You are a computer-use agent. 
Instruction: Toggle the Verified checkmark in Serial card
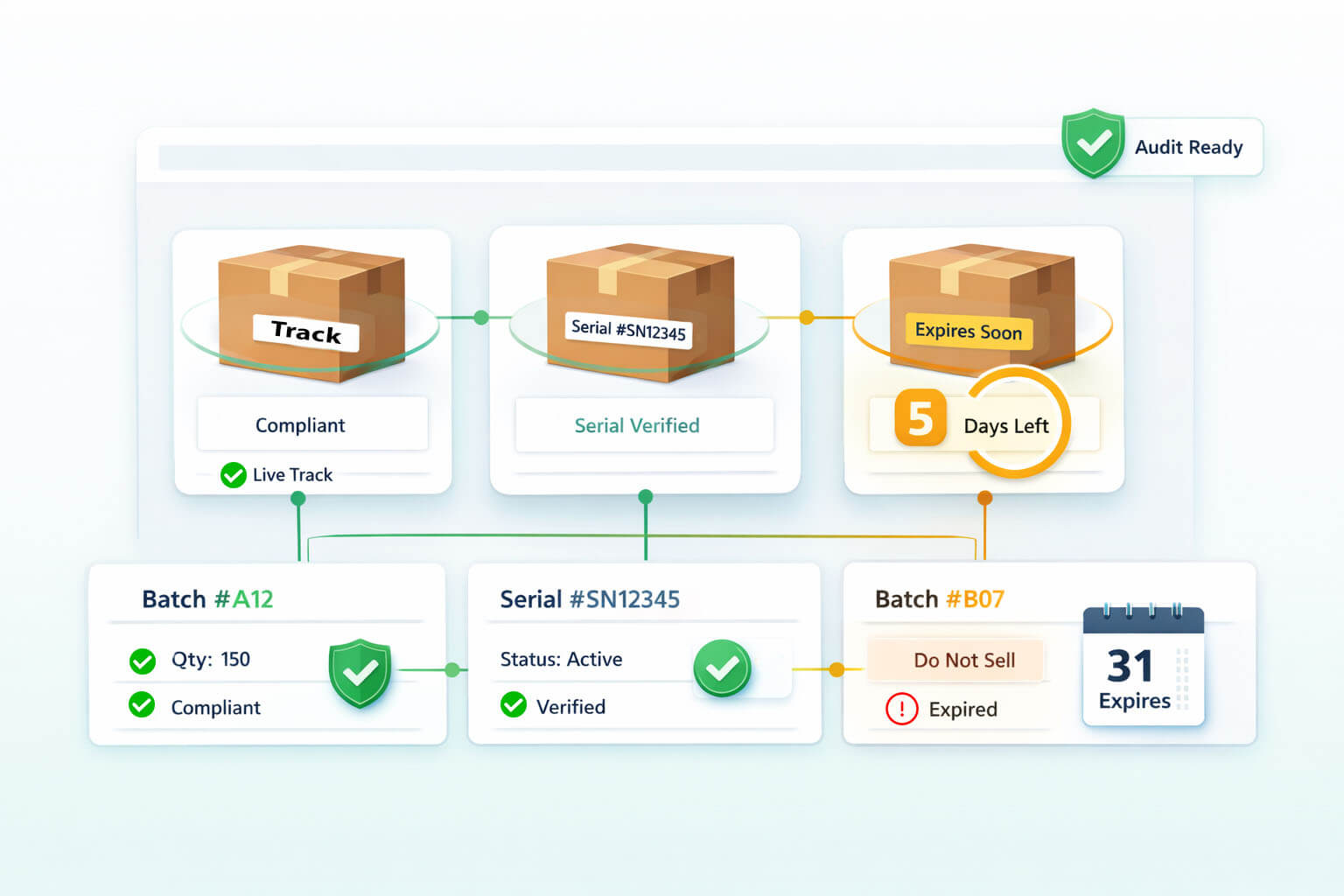[x=514, y=705]
